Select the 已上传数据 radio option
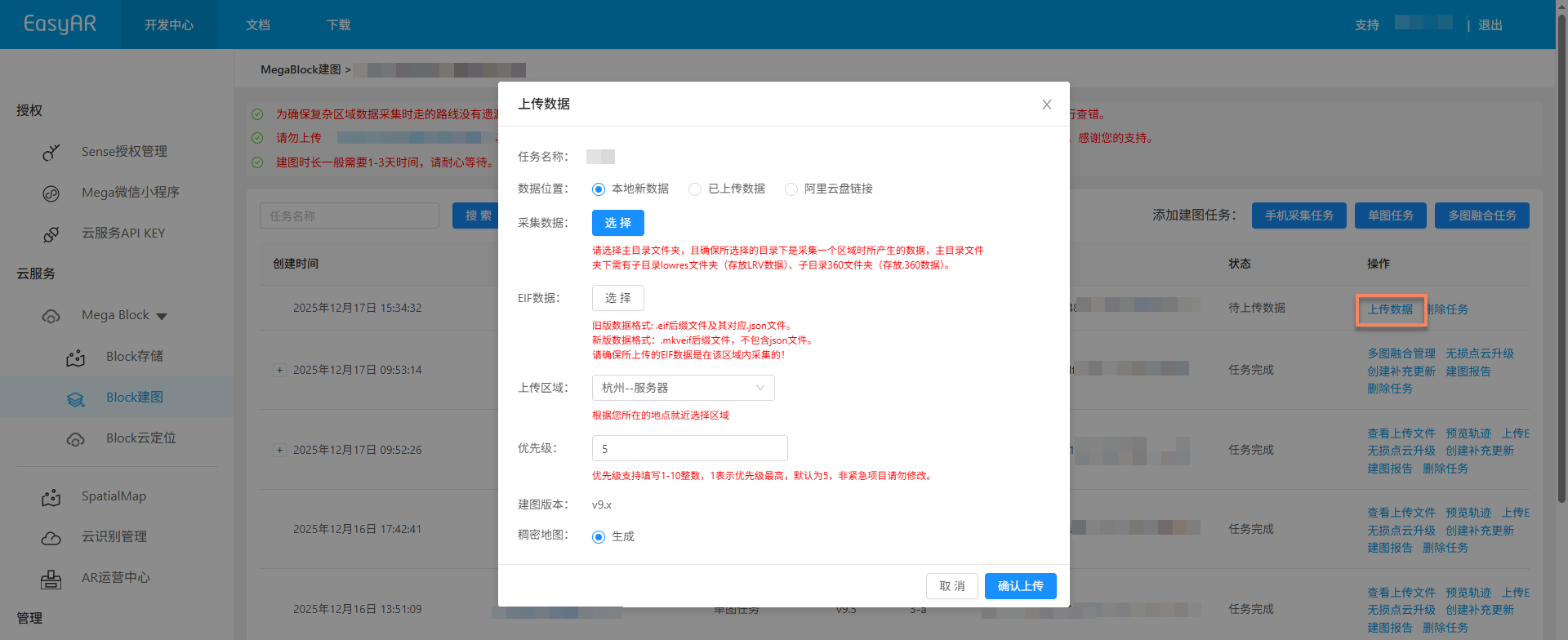The height and width of the screenshot is (640, 1568). point(695,189)
